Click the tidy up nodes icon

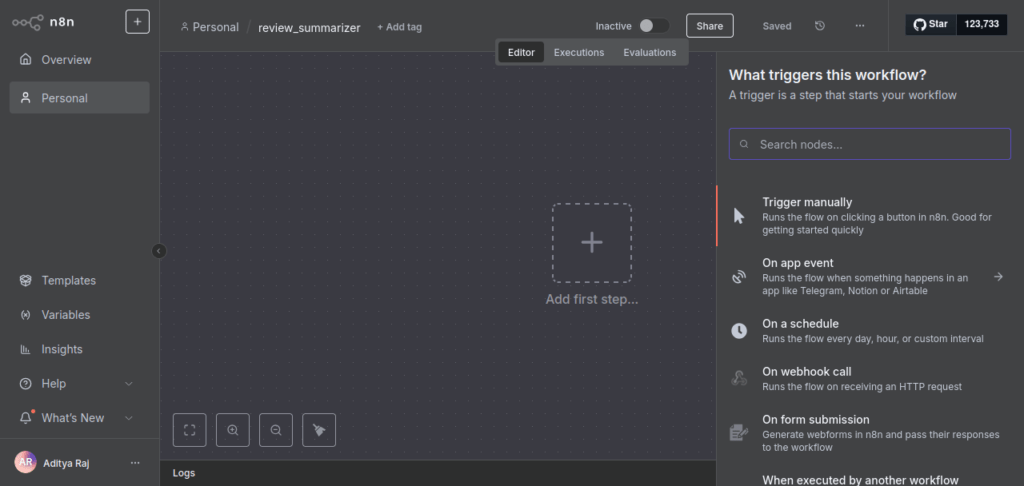pyautogui.click(x=319, y=430)
